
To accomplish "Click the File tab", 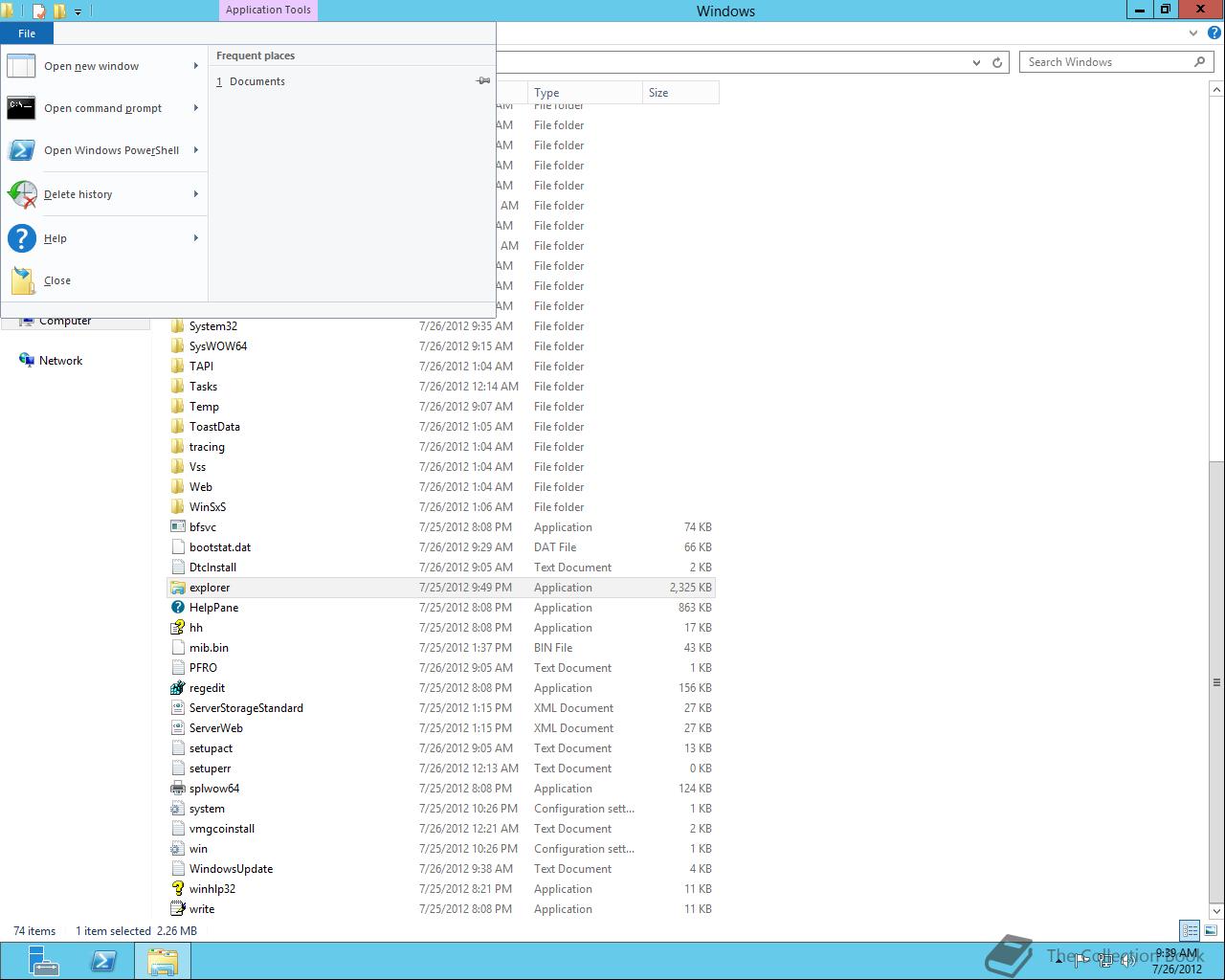I will (27, 33).
